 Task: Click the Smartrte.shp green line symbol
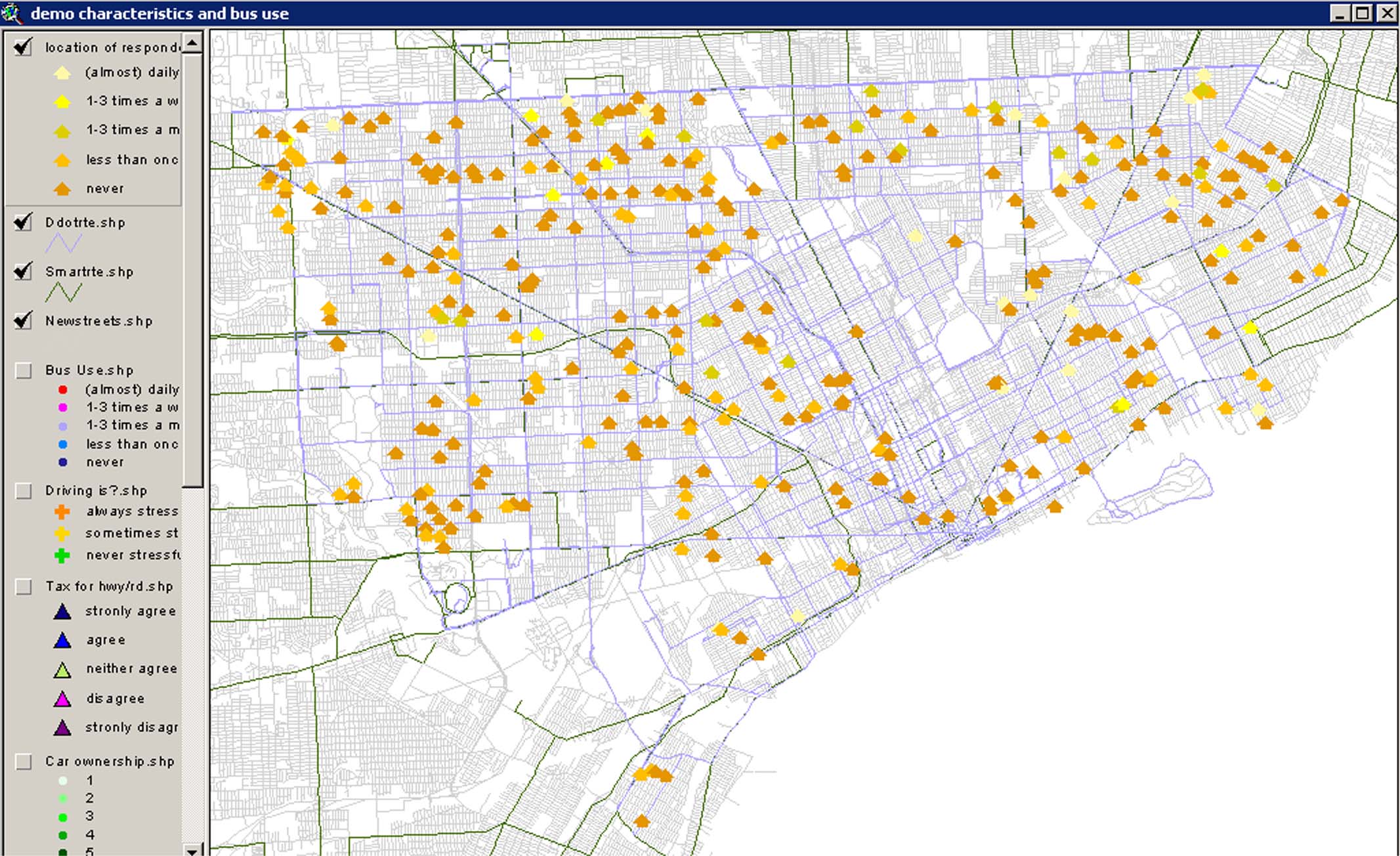point(63,293)
